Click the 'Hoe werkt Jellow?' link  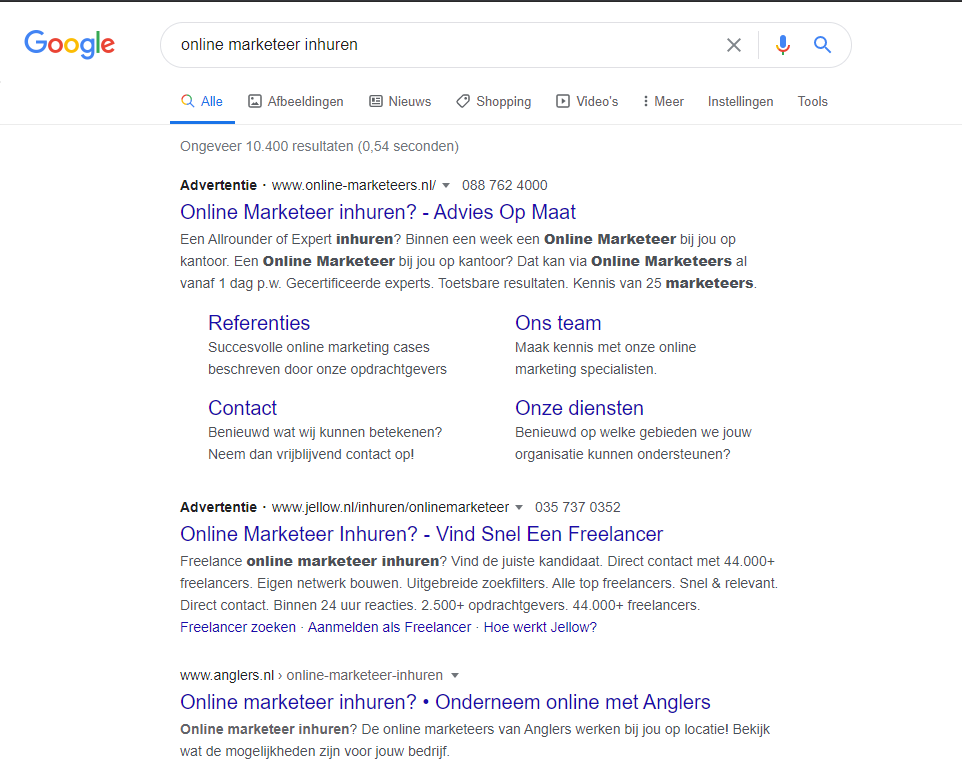tap(541, 627)
